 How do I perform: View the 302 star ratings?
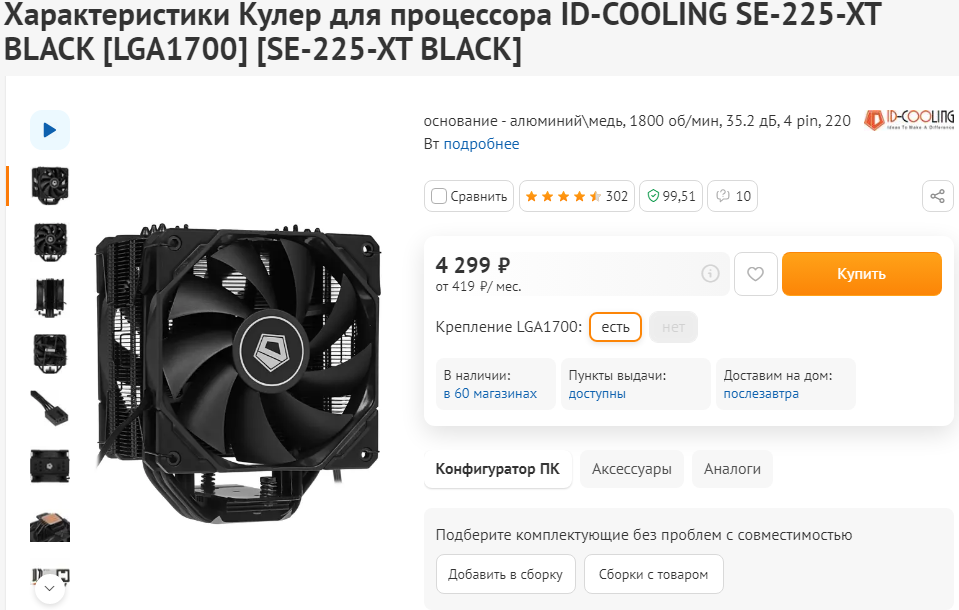coord(577,196)
